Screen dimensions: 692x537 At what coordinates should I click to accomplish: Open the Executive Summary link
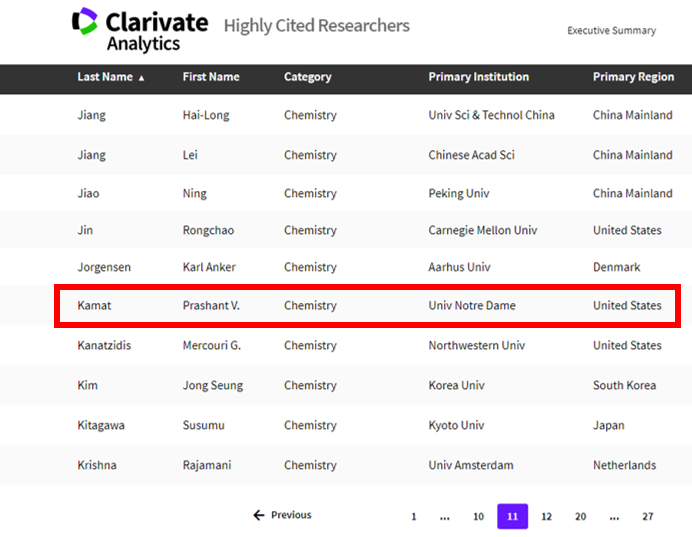tap(611, 30)
